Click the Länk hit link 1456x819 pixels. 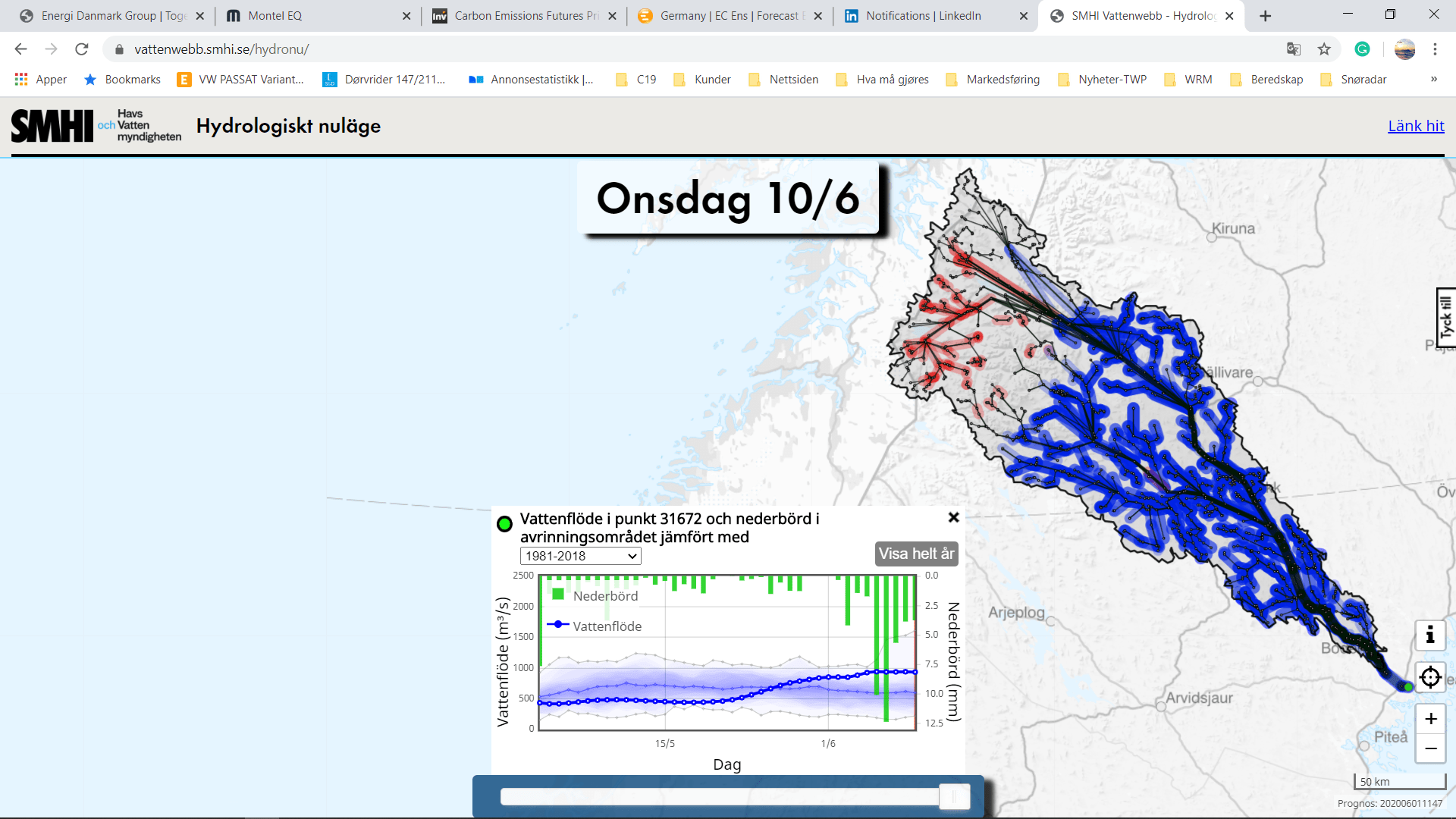pos(1415,126)
